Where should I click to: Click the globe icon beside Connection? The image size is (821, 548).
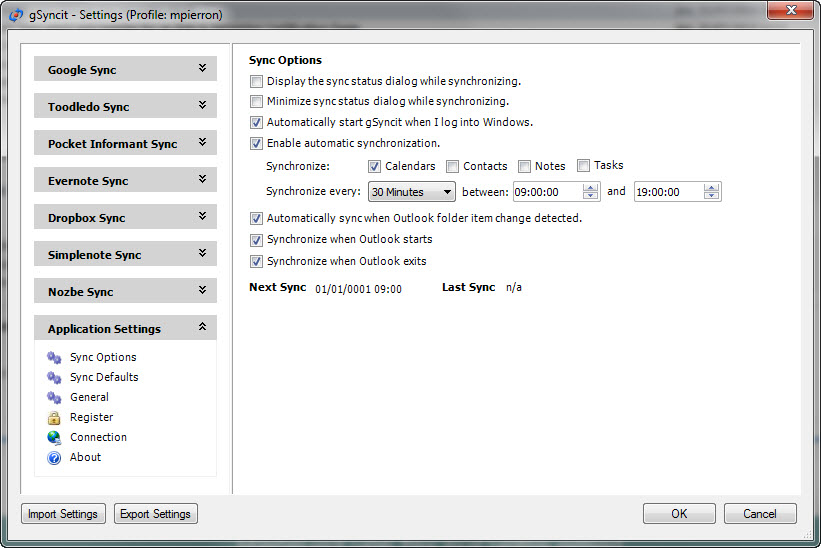tap(54, 438)
